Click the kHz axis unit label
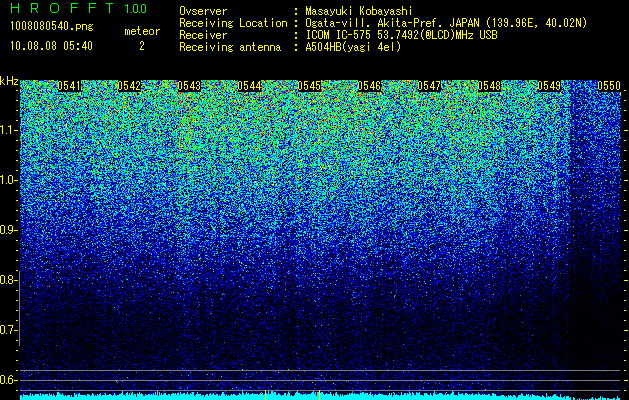Image resolution: width=629 pixels, height=400 pixels. tap(9, 81)
